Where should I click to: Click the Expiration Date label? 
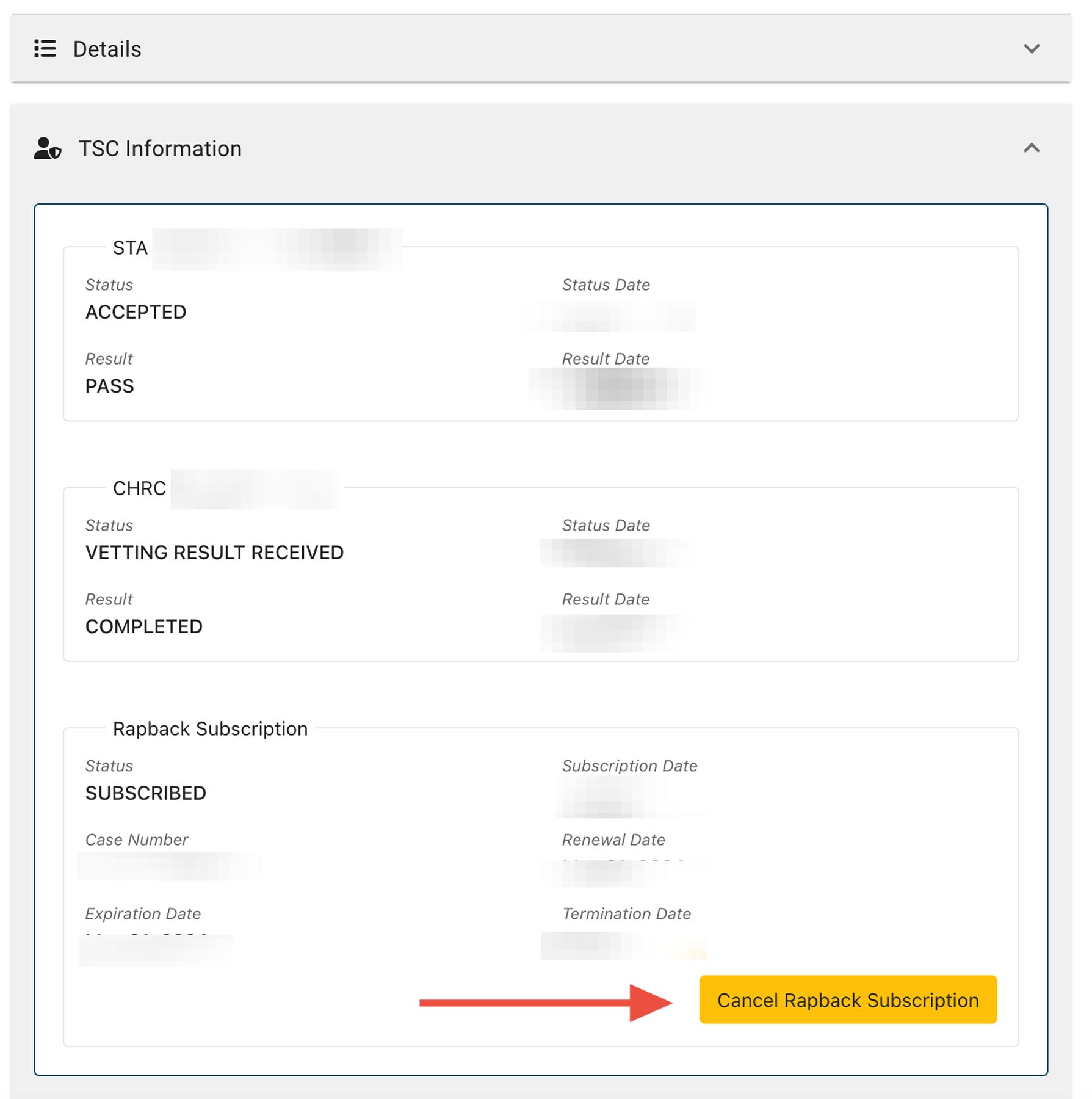(x=143, y=914)
